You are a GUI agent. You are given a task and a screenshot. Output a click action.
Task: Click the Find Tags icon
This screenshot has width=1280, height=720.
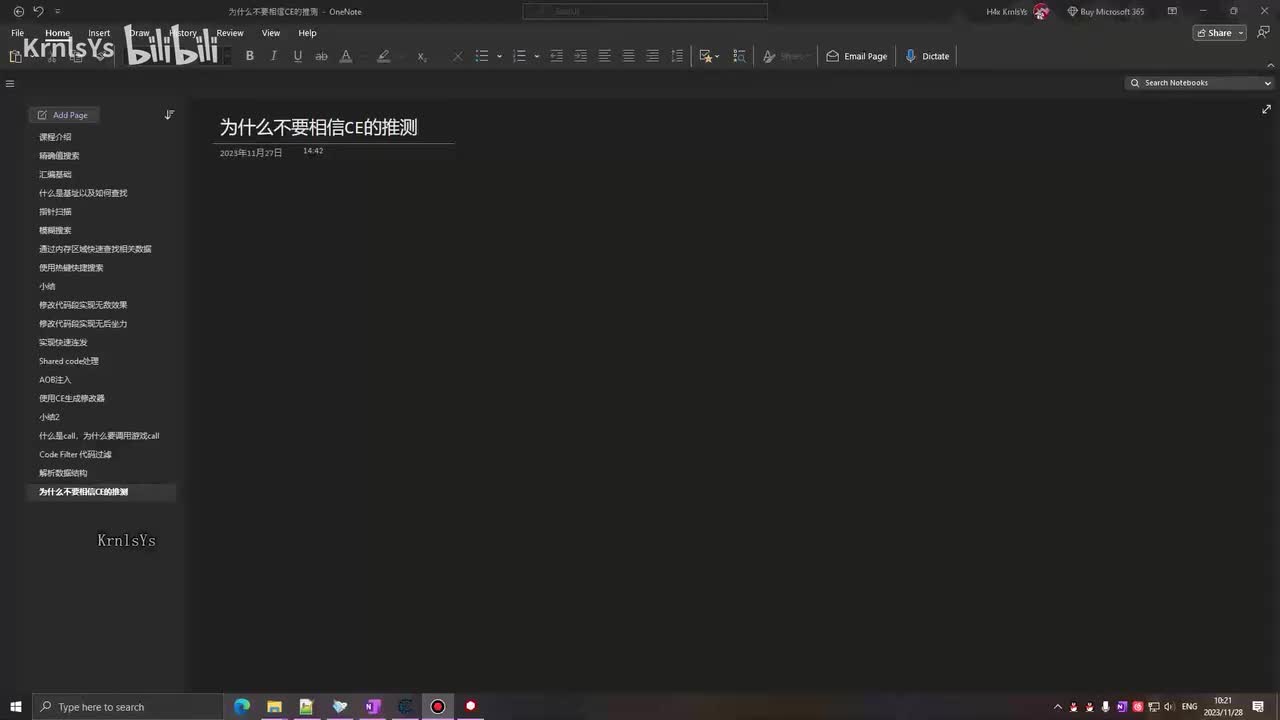[x=740, y=56]
